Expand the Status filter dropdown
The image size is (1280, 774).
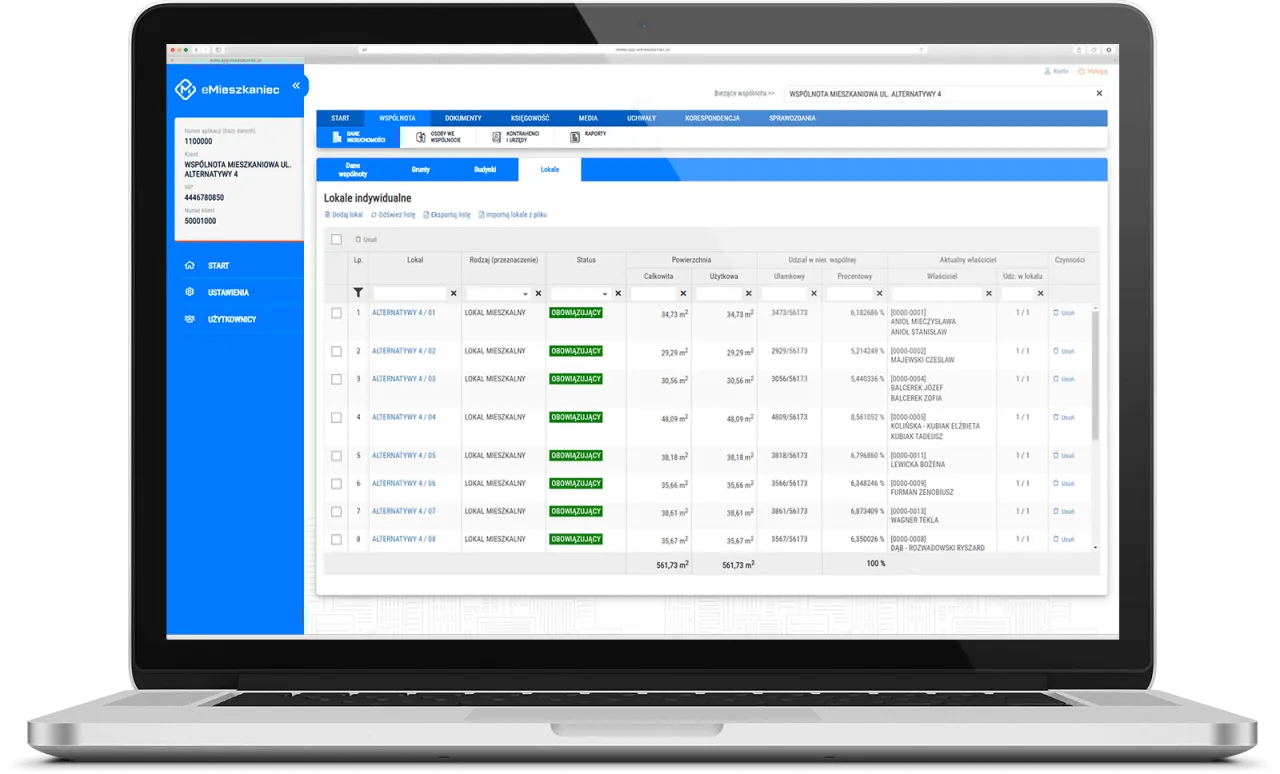(x=605, y=294)
